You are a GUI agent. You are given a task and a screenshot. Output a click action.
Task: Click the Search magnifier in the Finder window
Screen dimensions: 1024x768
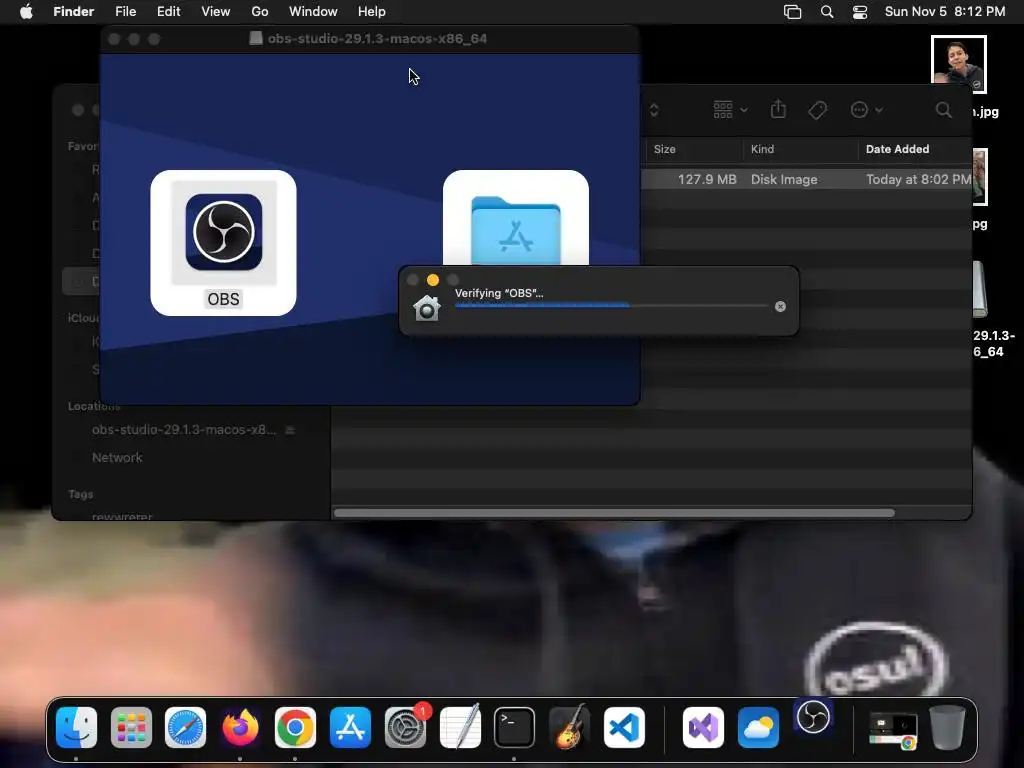point(943,110)
